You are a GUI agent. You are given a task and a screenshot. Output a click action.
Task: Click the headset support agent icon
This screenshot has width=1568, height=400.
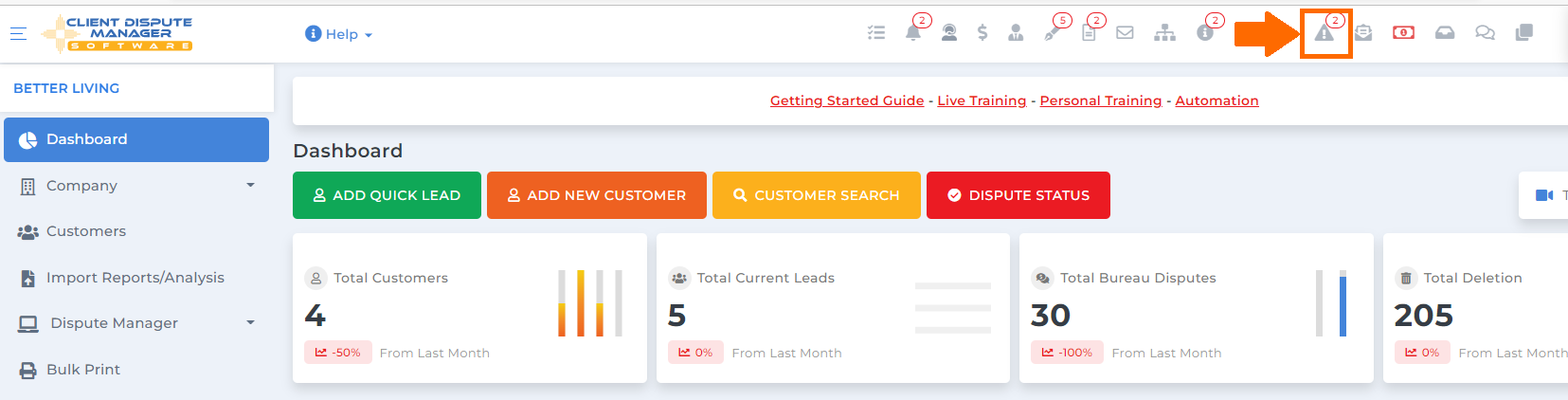point(949,33)
